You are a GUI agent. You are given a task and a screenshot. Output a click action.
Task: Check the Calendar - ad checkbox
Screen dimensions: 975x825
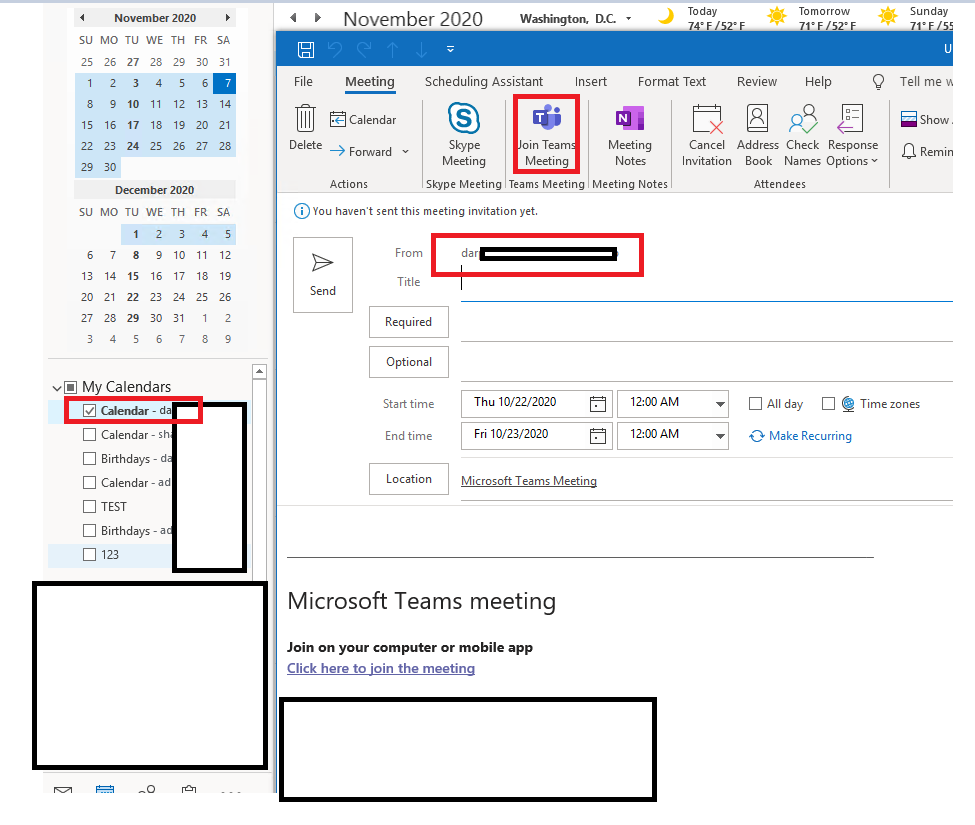pyautogui.click(x=90, y=482)
